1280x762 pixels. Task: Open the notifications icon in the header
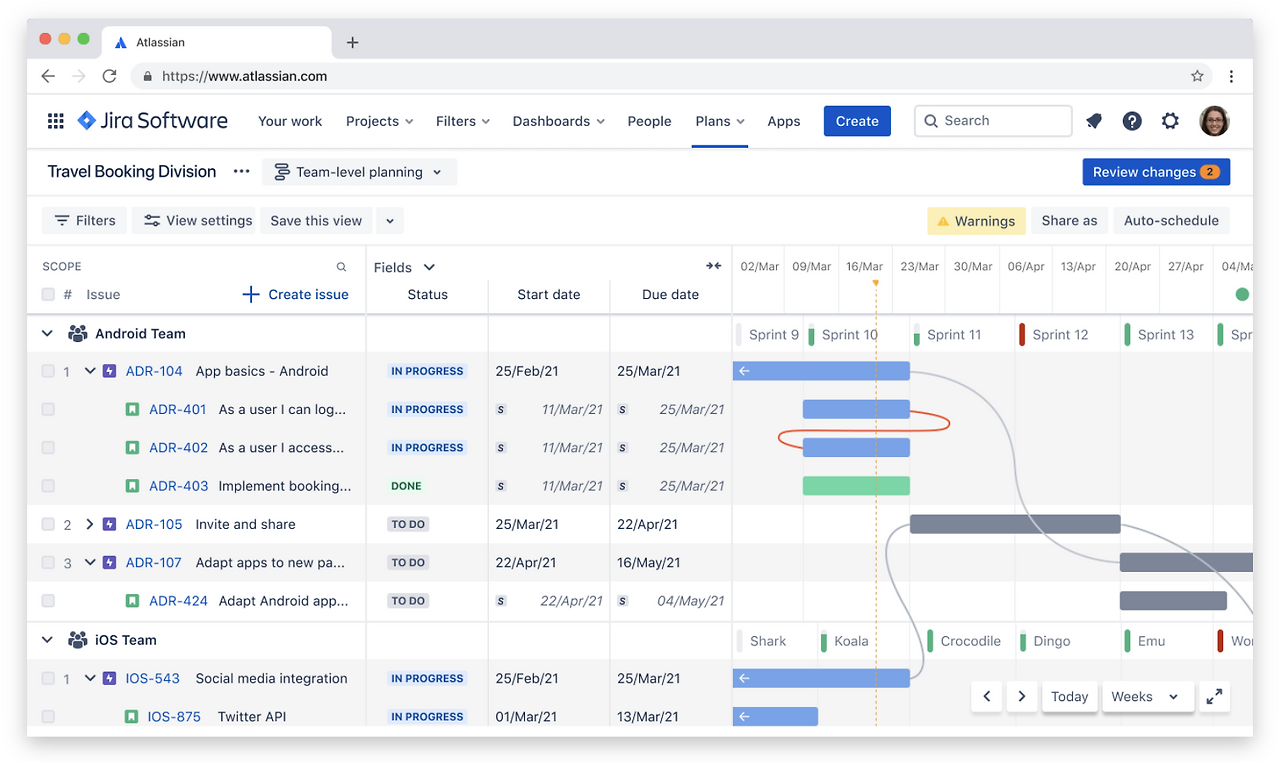[x=1094, y=121]
